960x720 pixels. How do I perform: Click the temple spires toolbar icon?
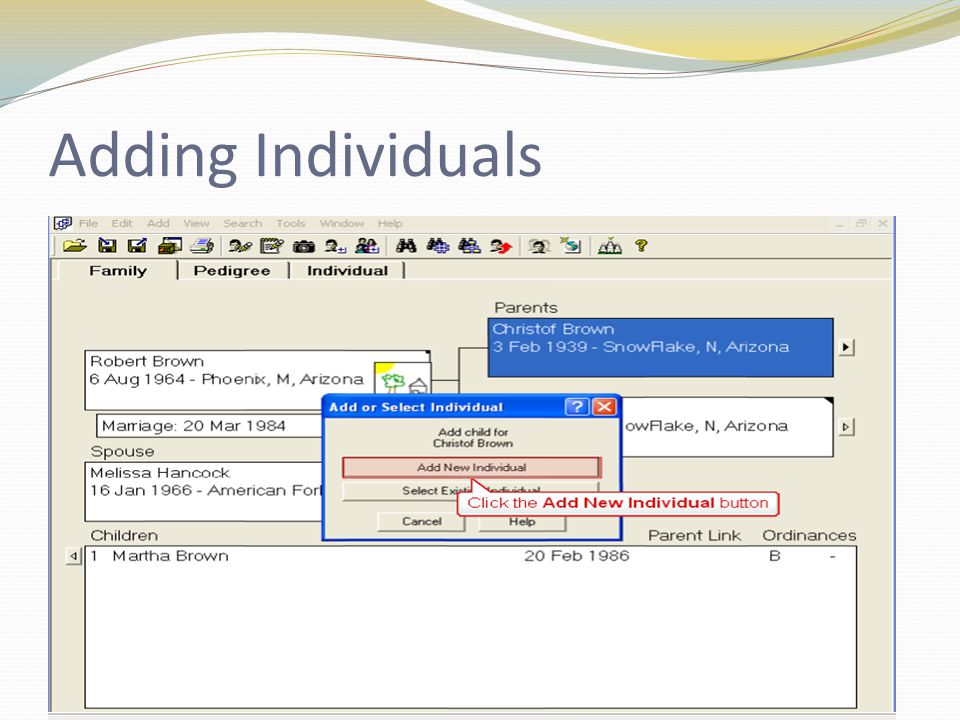610,246
